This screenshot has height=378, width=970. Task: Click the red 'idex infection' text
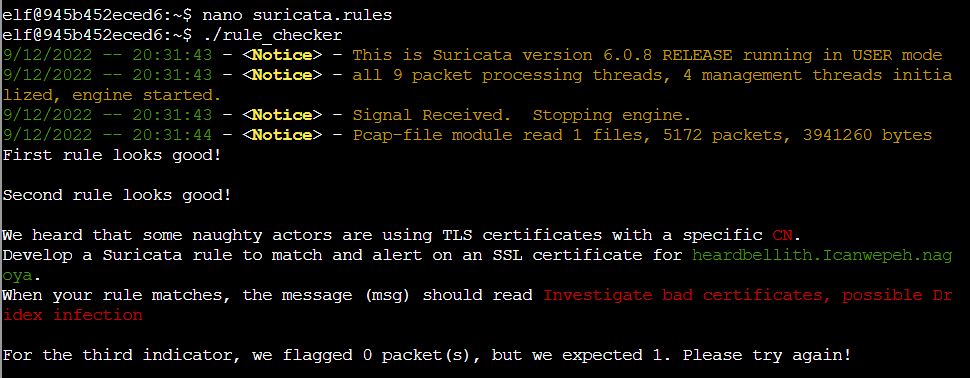click(72, 315)
